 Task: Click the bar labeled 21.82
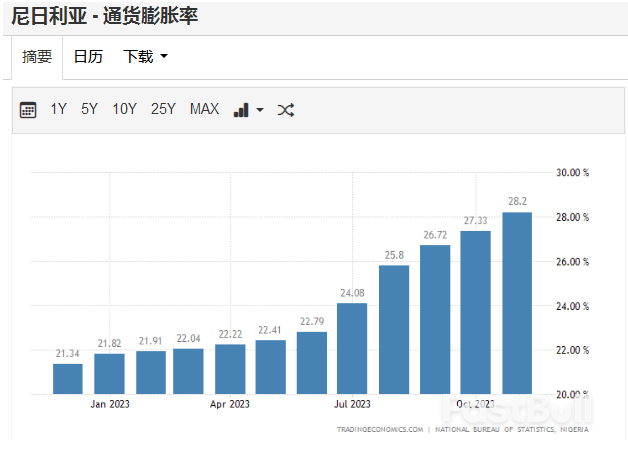[x=109, y=374]
